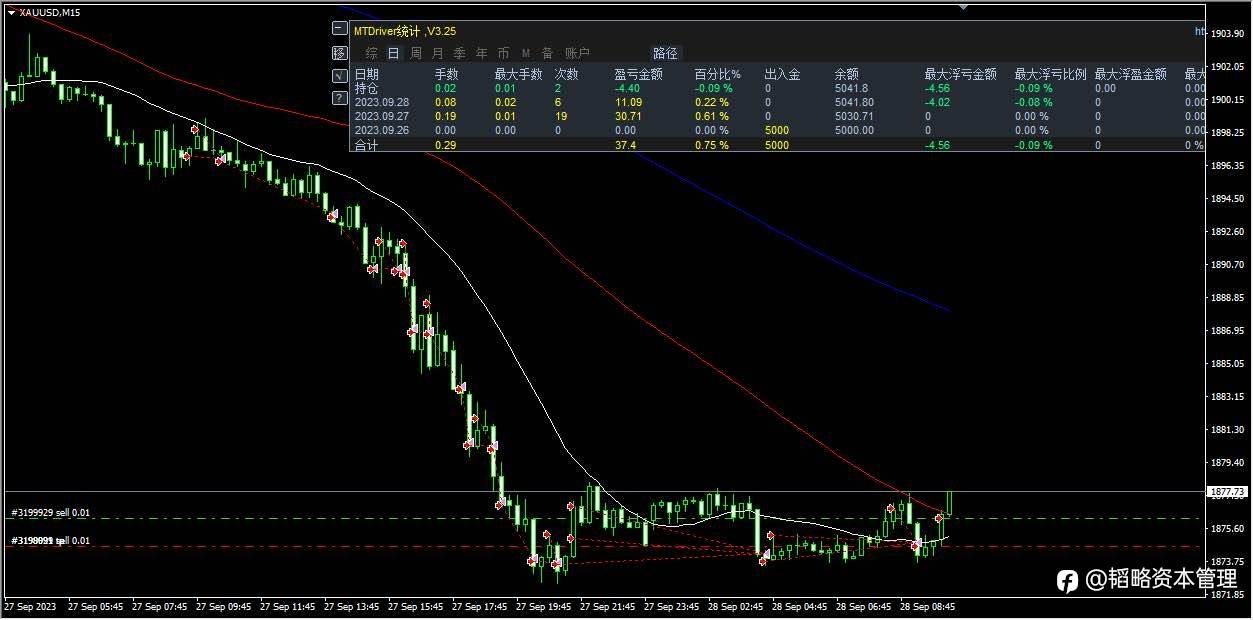Select the 日 daily statistics tab
The width and height of the screenshot is (1253, 620).
click(x=394, y=53)
